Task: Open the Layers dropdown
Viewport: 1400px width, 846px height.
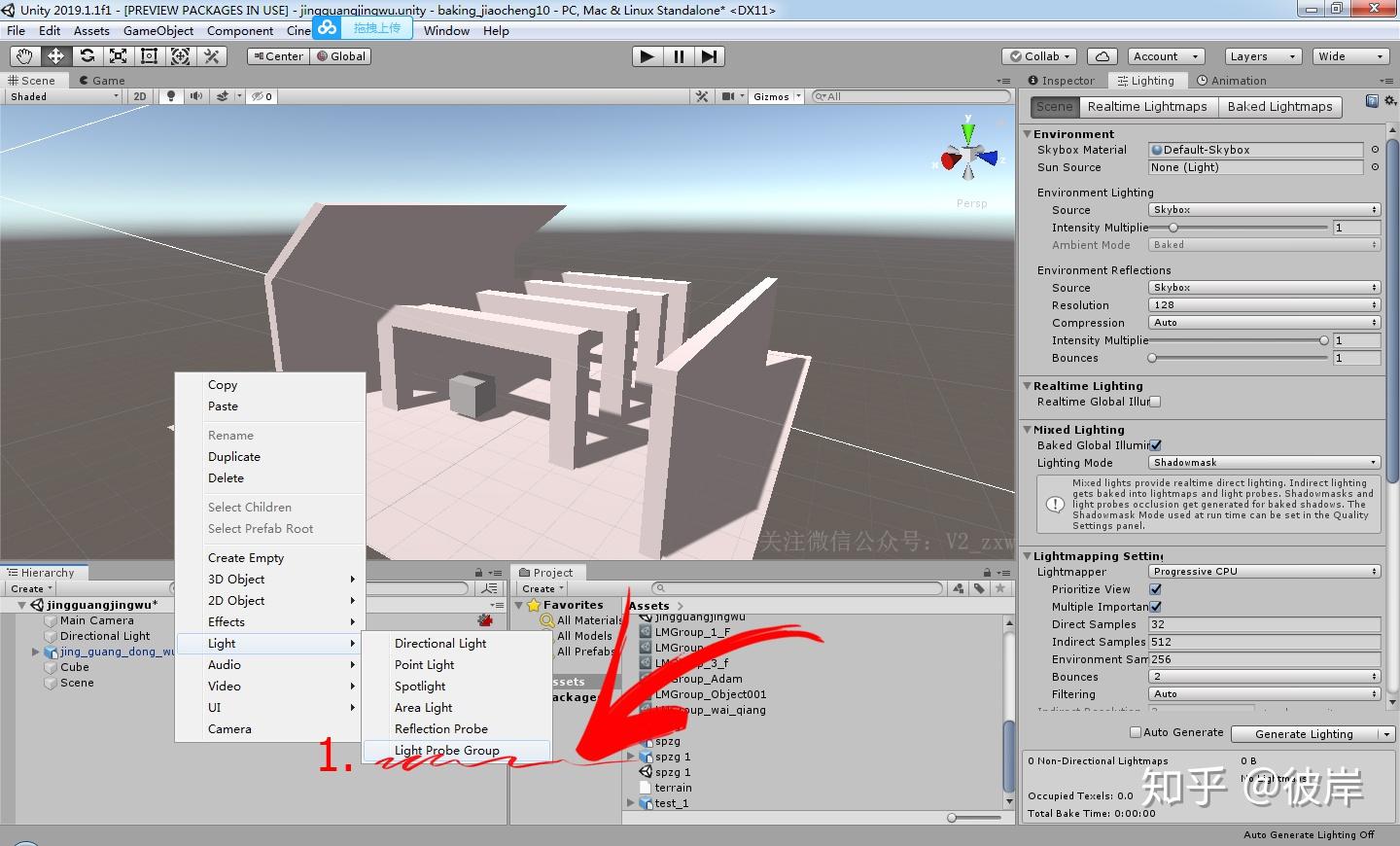Action: point(1261,56)
